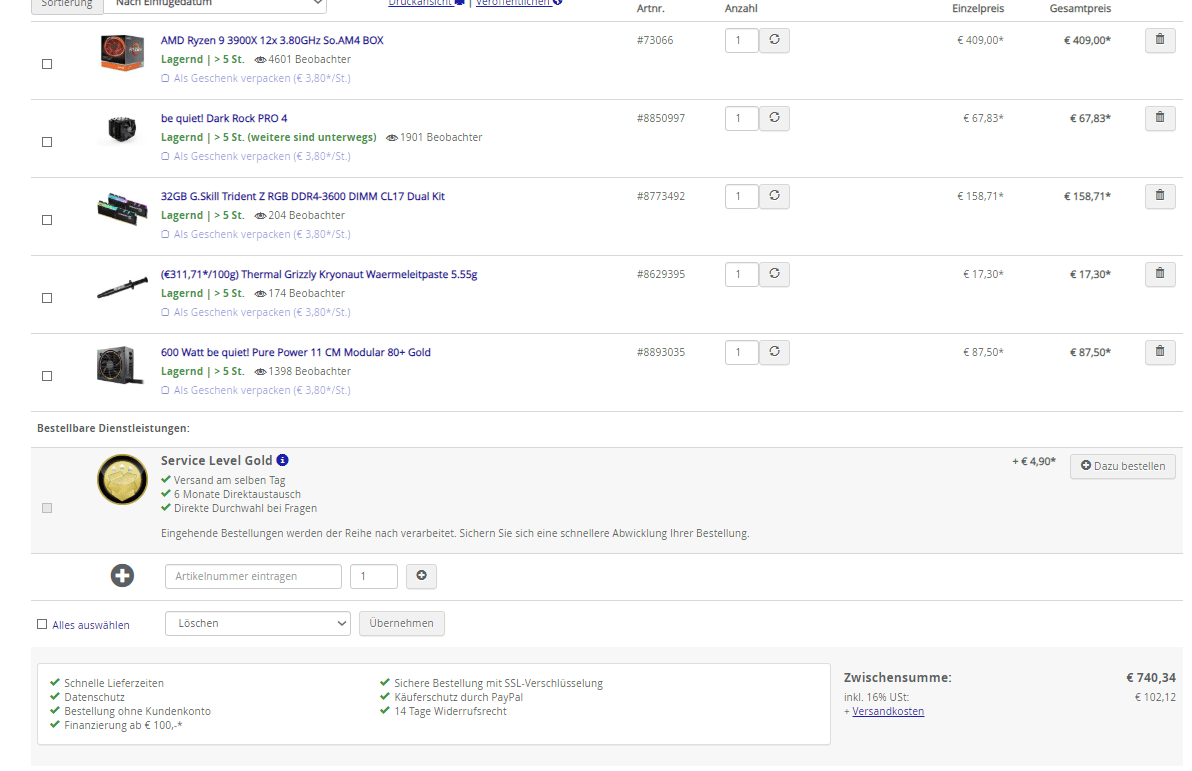
Task: Click quantity field next to Artikelnummer
Action: 373,576
